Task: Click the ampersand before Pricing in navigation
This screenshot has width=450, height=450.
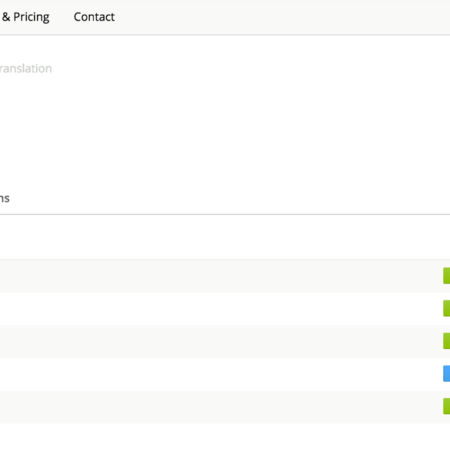Action: click(6, 17)
